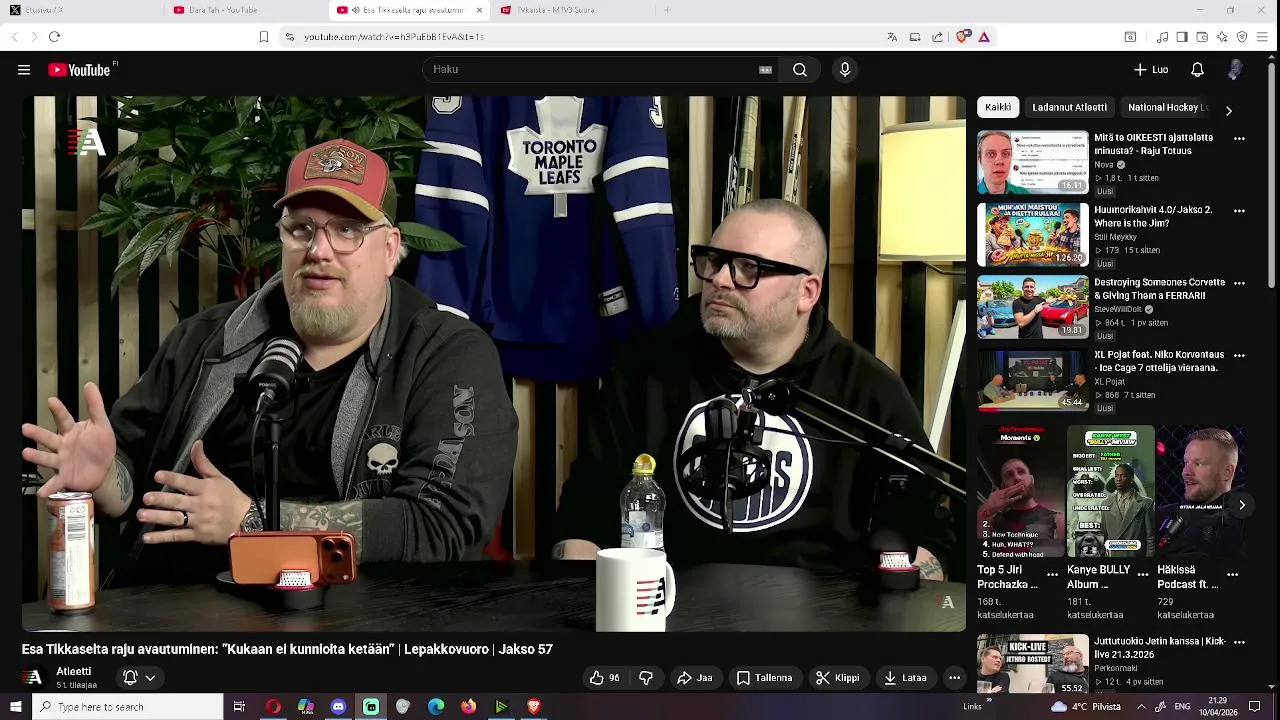The height and width of the screenshot is (720, 1280).
Task: Open Top 5 Jiri Prochazka short
Action: pos(1020,491)
